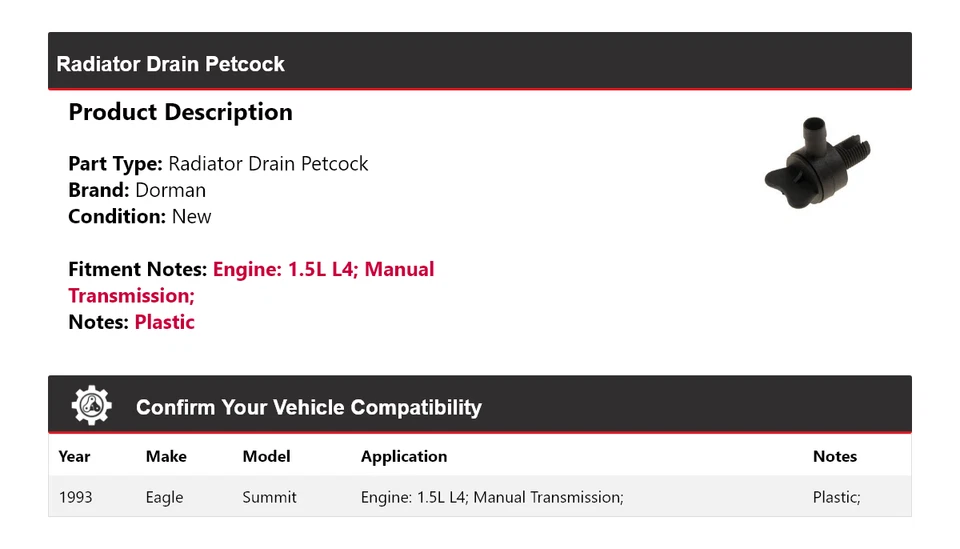Click the Make column header
Image resolution: width=960 pixels, height=549 pixels.
click(x=166, y=456)
